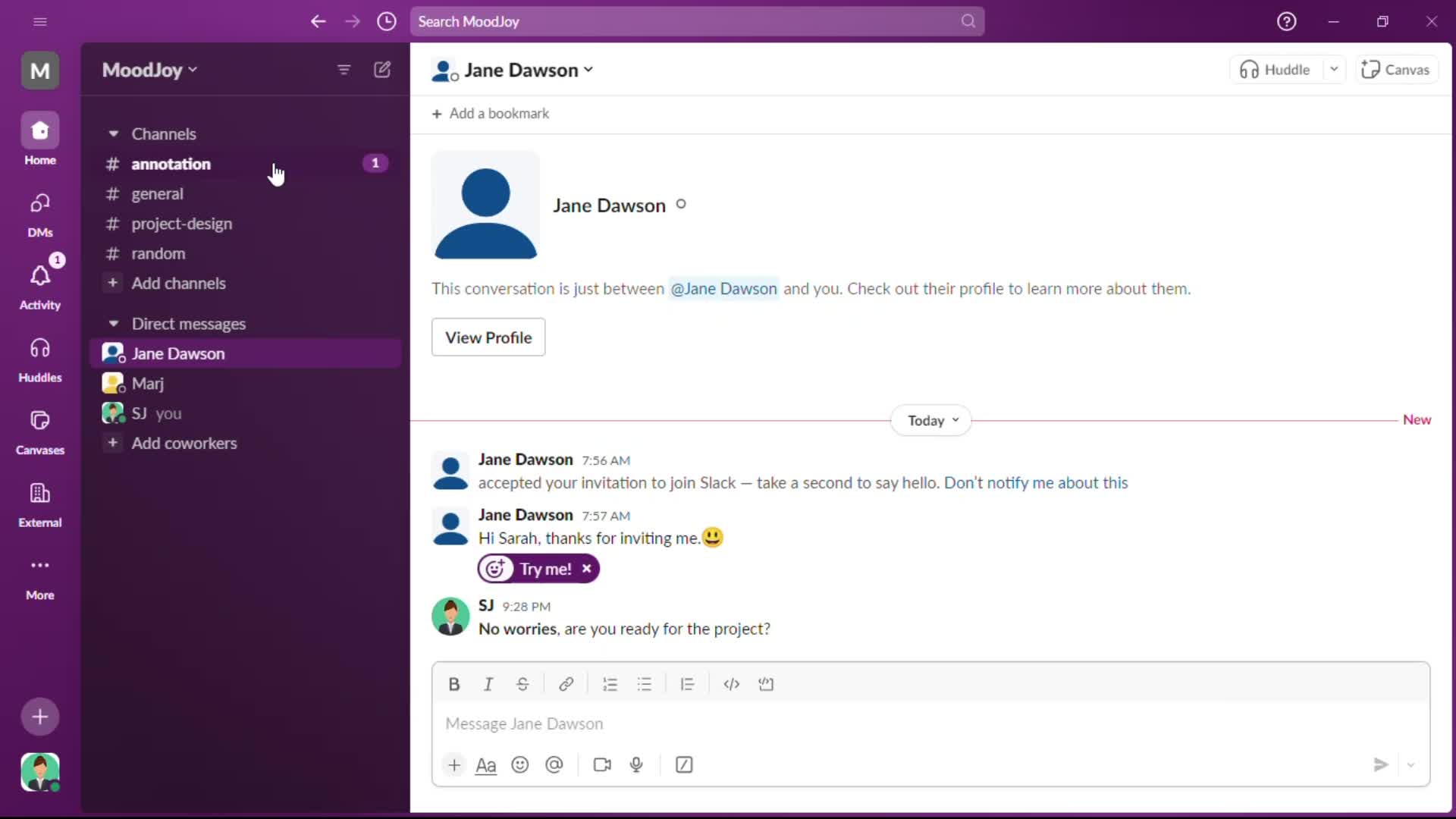
Task: Open the hamburger menu at top left
Action: point(40,21)
